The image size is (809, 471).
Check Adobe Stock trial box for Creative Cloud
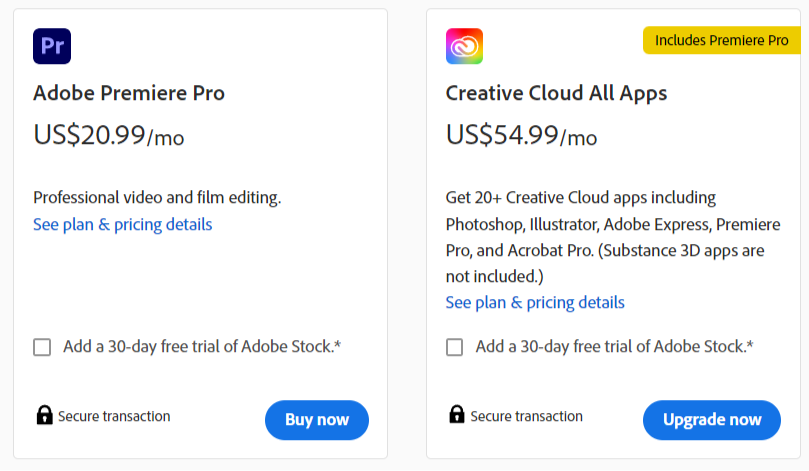(x=455, y=347)
